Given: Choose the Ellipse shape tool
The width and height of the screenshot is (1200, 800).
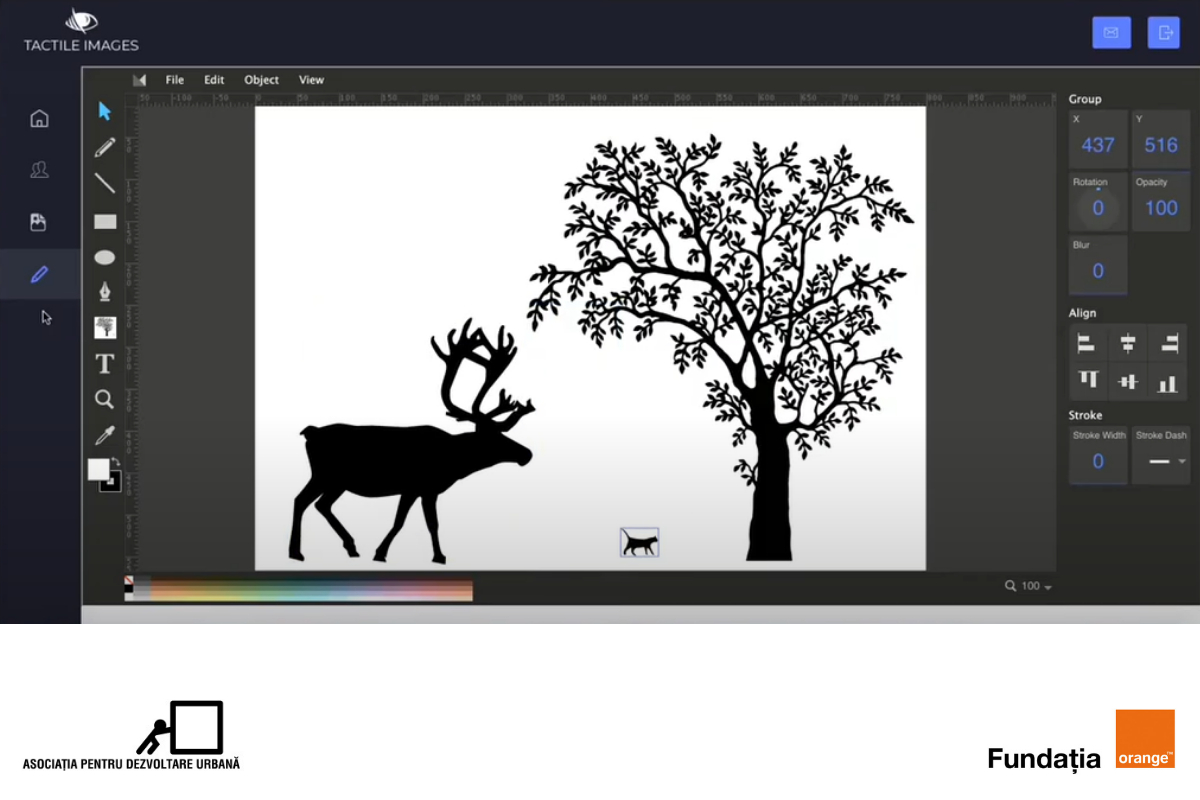Looking at the screenshot, I should [x=104, y=257].
